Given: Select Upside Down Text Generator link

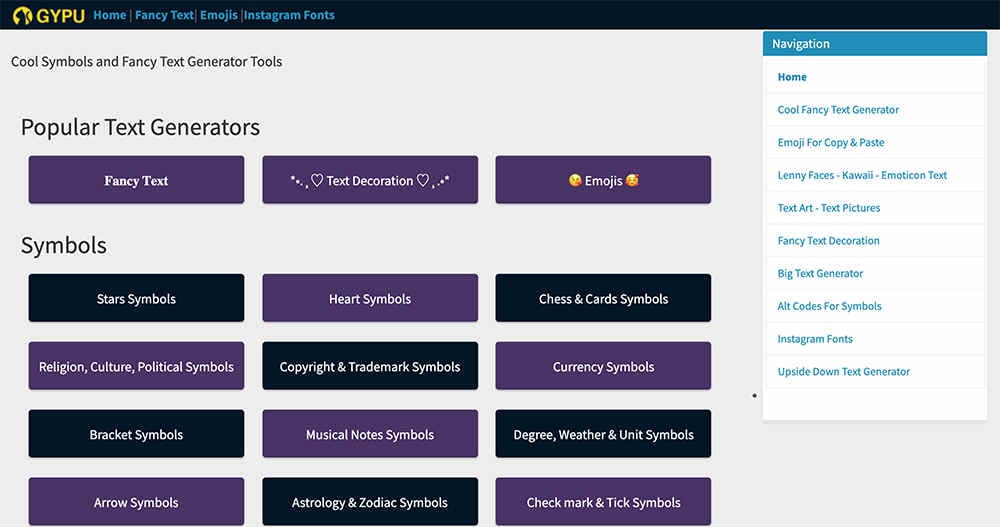Looking at the screenshot, I should click(x=843, y=372).
